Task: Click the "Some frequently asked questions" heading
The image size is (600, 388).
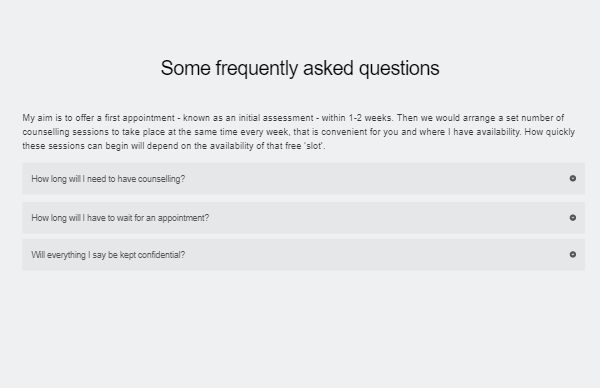Action: click(300, 68)
